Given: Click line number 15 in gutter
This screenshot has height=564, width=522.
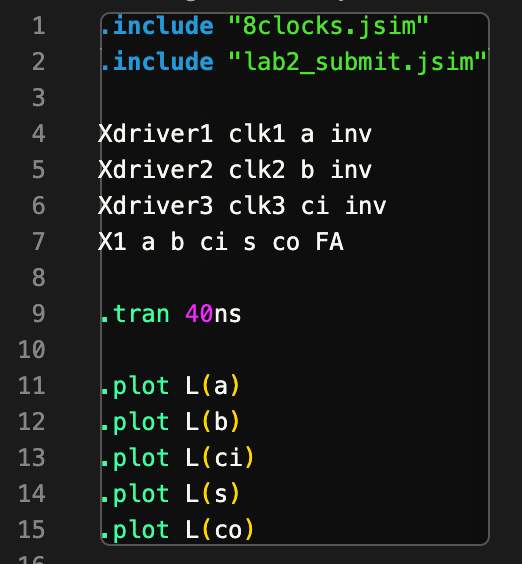Looking at the screenshot, I should [x=32, y=529].
